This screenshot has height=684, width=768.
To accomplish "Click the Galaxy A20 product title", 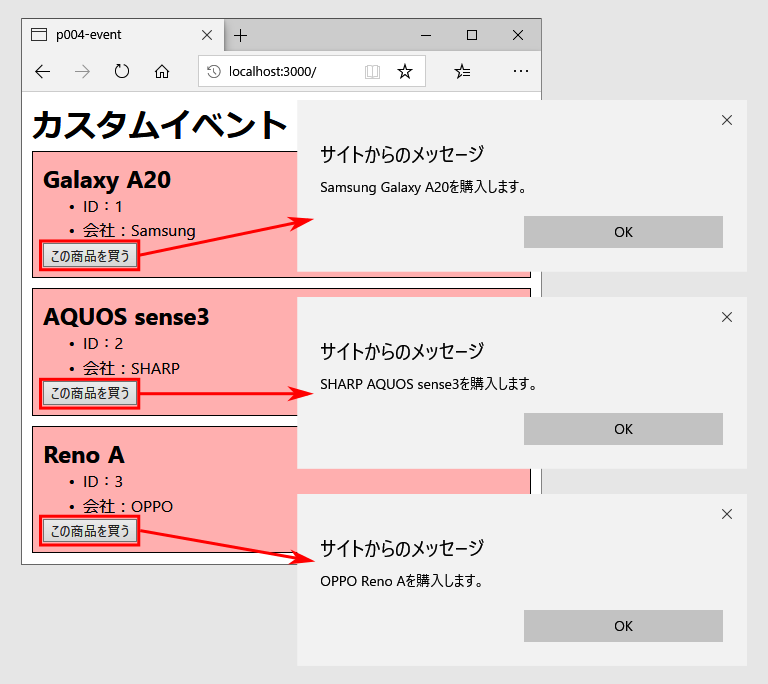I will pos(107,180).
